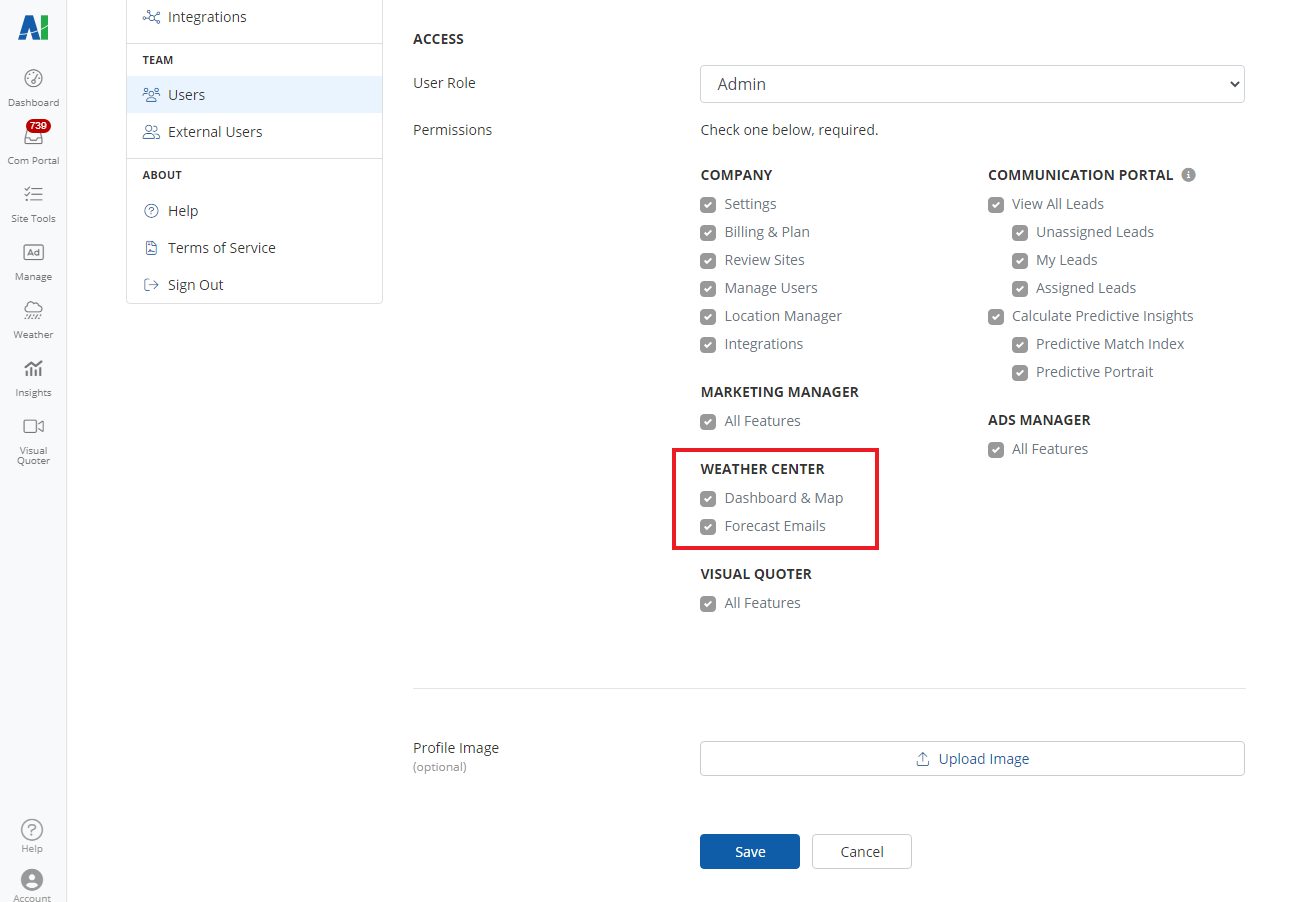Disable the Predictive Portrait permission
Viewport: 1301px width, 902px height.
click(x=1020, y=373)
